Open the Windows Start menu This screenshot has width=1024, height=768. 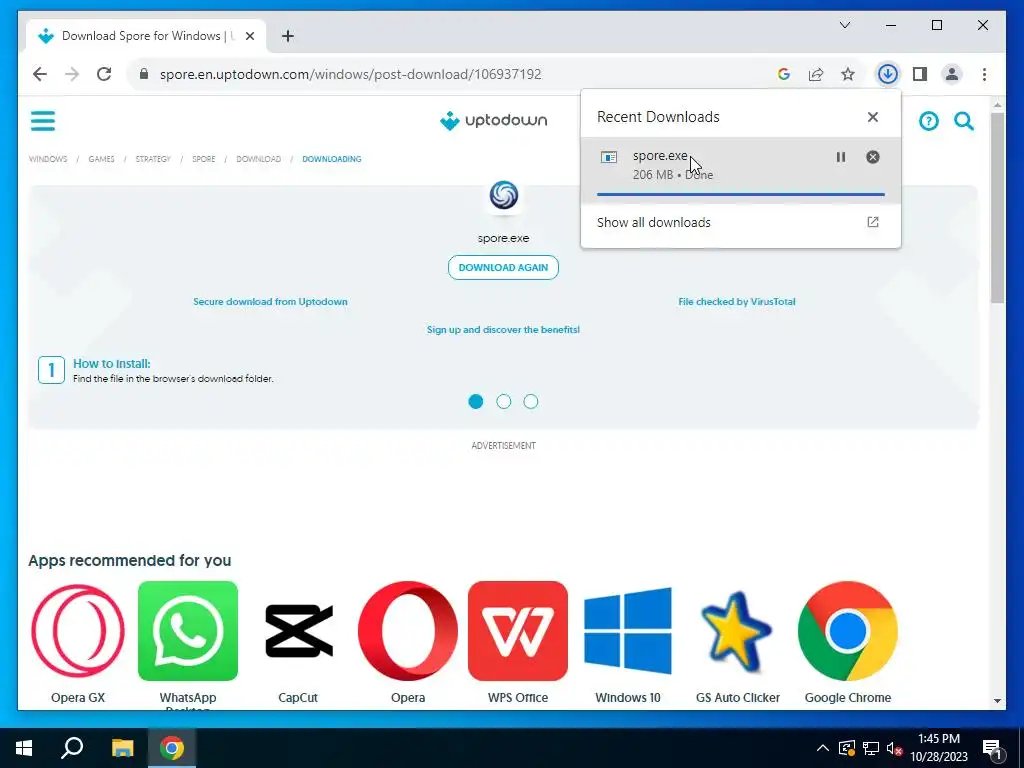pyautogui.click(x=24, y=748)
